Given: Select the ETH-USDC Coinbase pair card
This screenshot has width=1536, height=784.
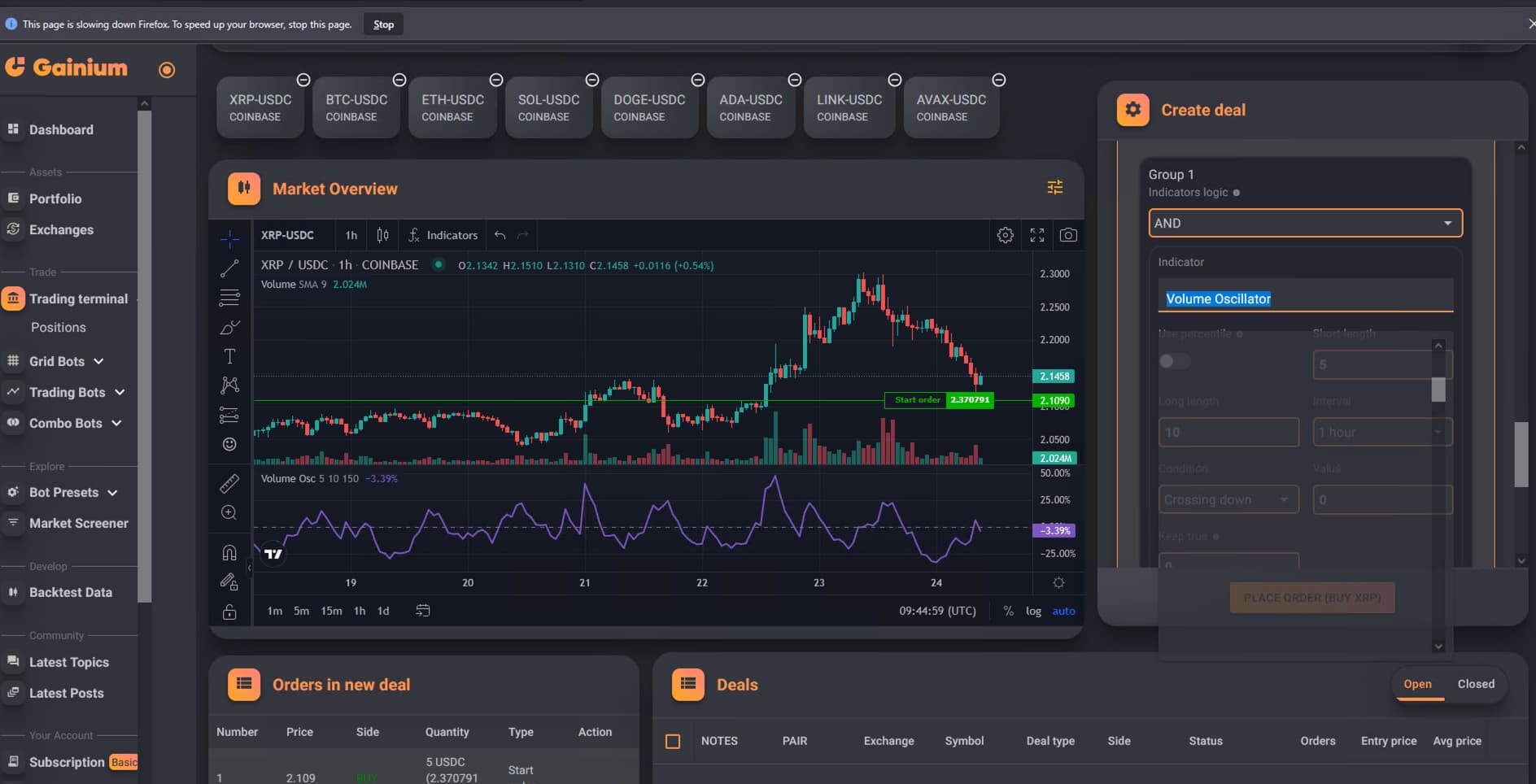Looking at the screenshot, I should pos(452,107).
